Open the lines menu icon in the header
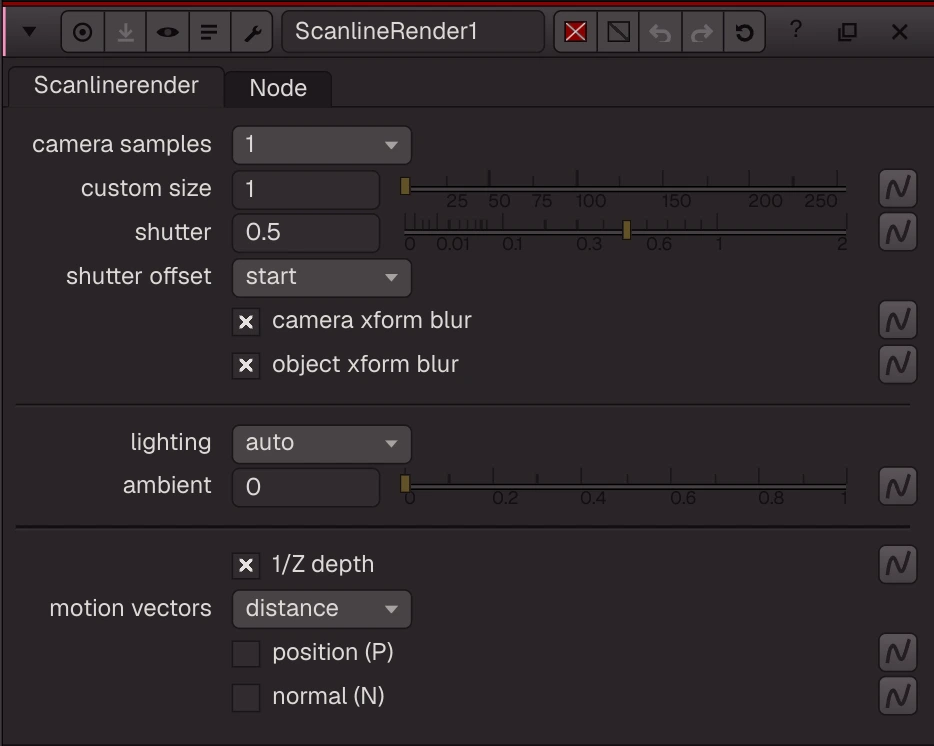The image size is (934, 746). [209, 32]
